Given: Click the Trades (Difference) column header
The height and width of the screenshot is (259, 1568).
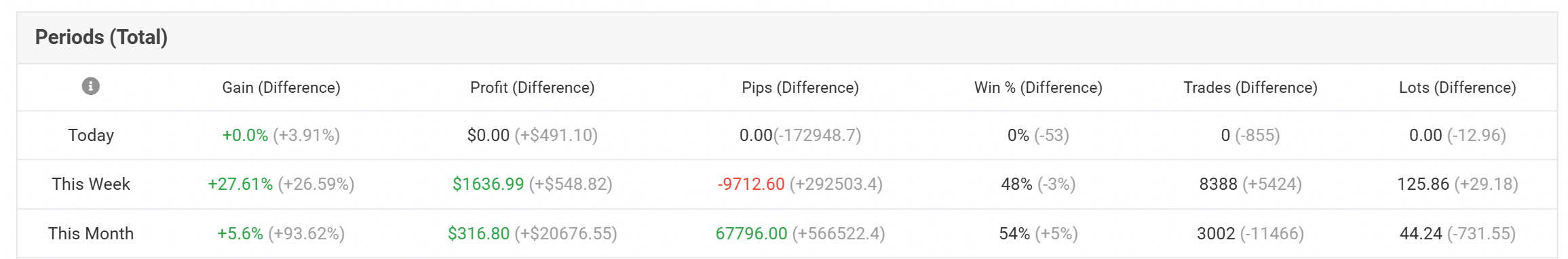Looking at the screenshot, I should point(1250,87).
